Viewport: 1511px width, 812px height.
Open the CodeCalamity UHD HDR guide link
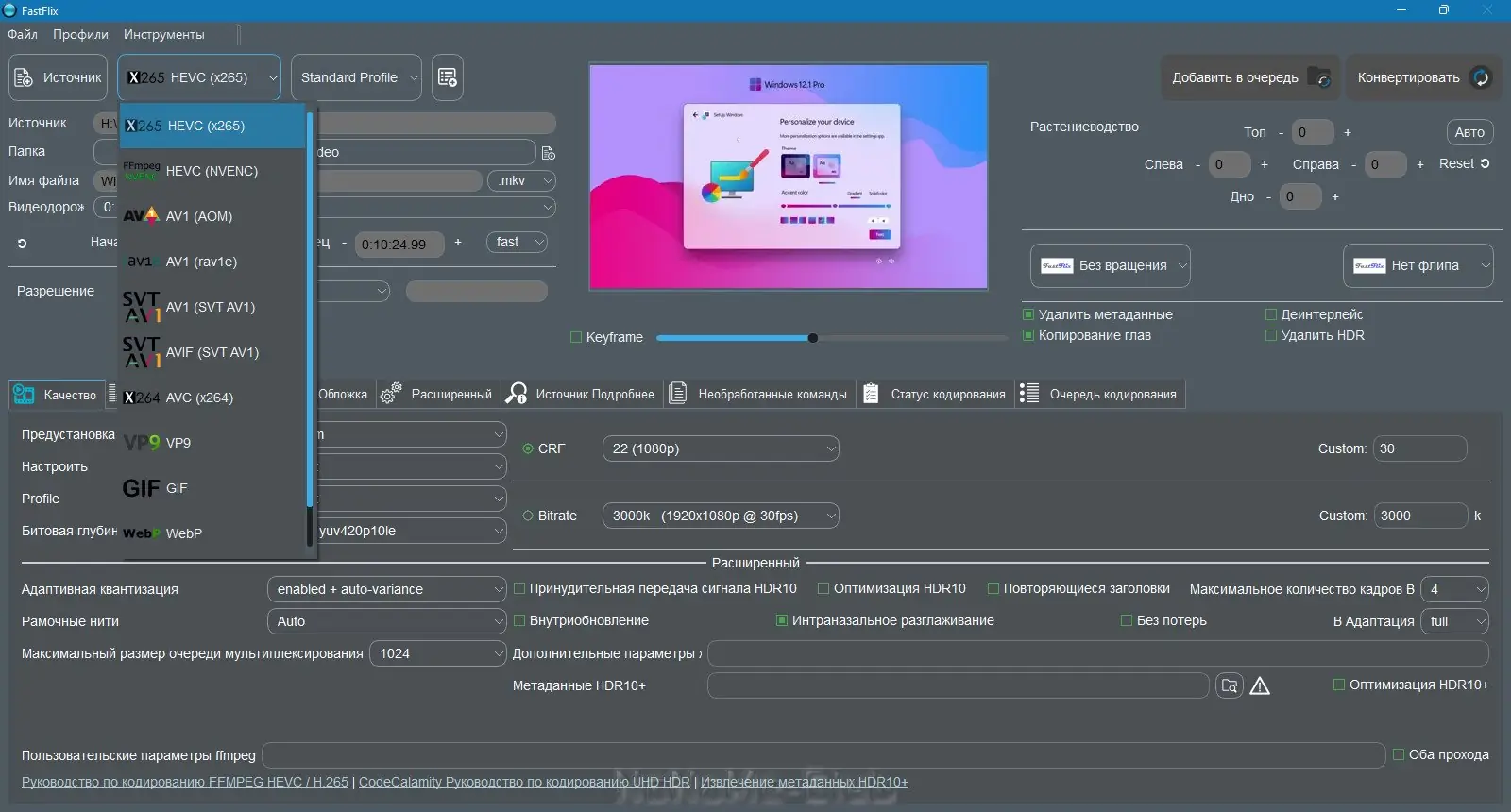524,782
